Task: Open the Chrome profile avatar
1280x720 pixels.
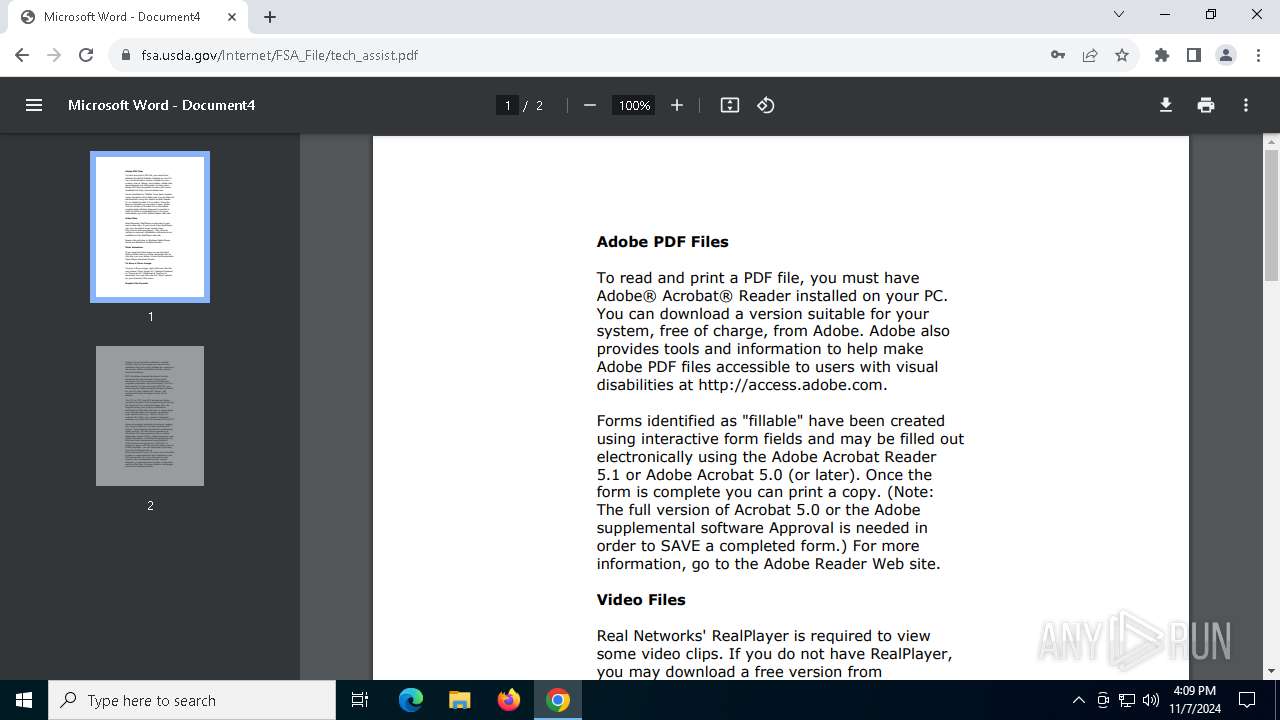Action: pos(1226,55)
